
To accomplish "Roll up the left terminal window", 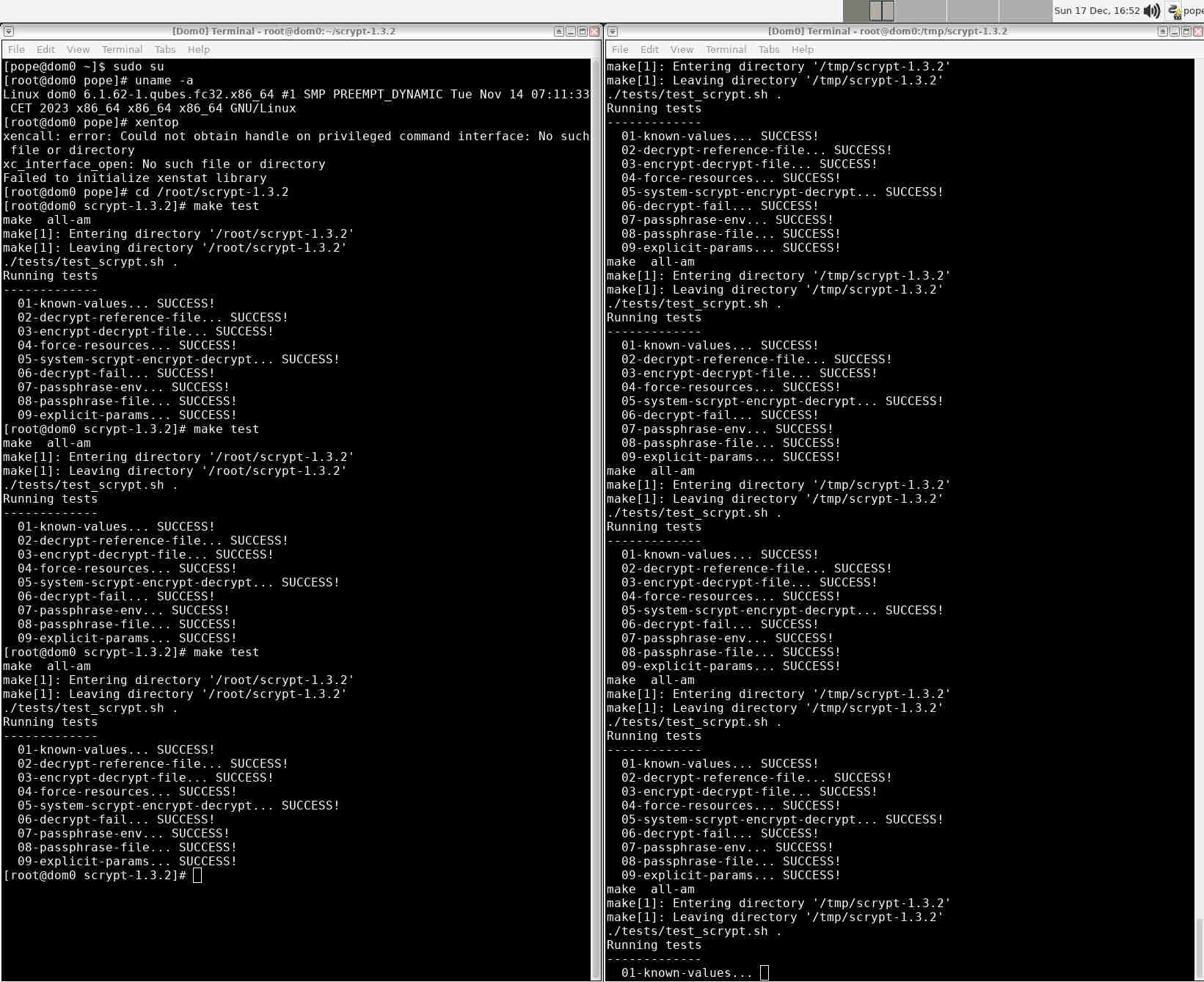I will coord(559,32).
